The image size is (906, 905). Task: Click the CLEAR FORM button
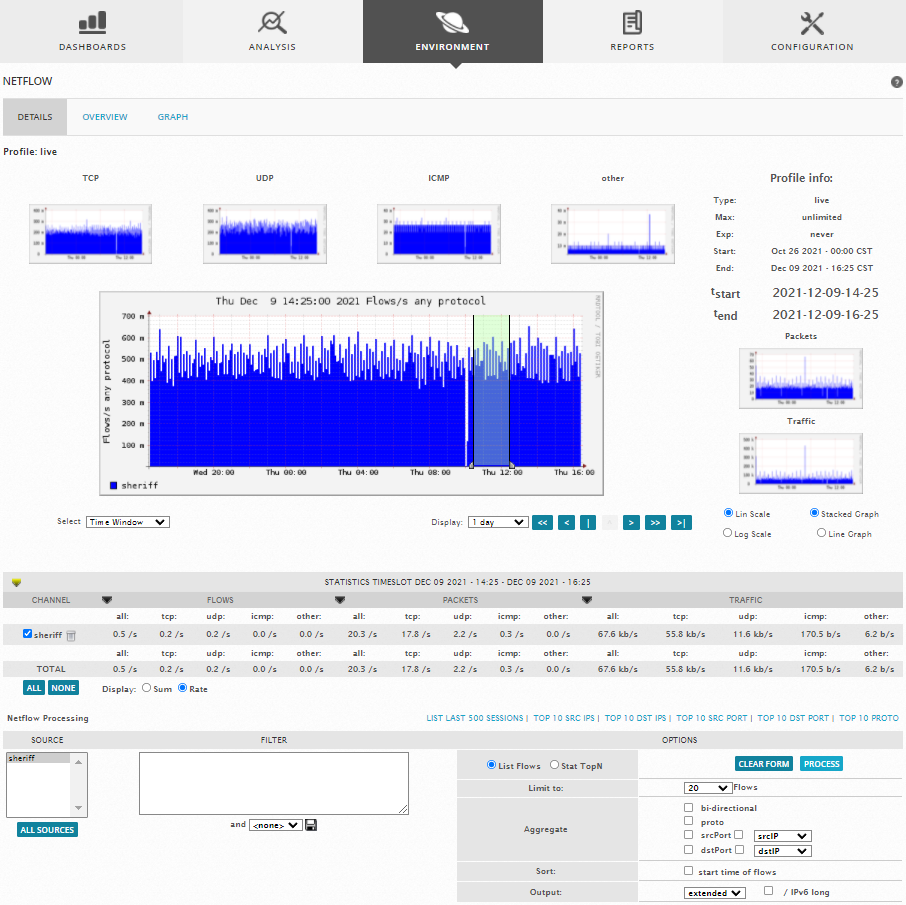point(764,763)
